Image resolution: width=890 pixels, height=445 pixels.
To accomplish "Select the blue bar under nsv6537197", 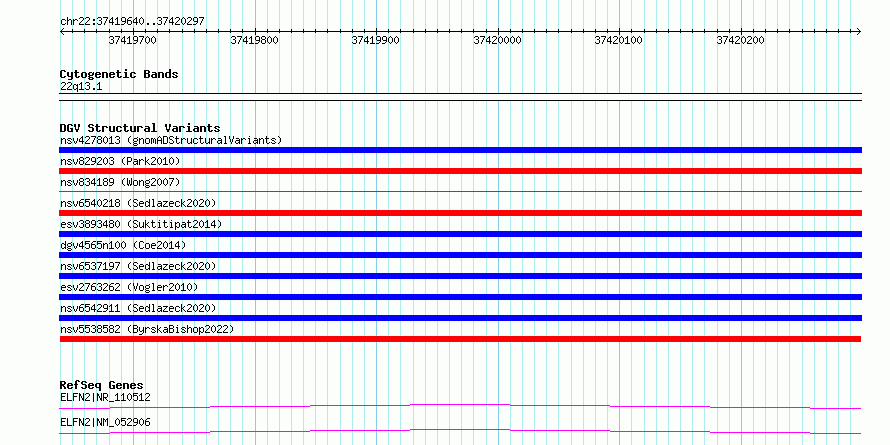I will tap(460, 276).
